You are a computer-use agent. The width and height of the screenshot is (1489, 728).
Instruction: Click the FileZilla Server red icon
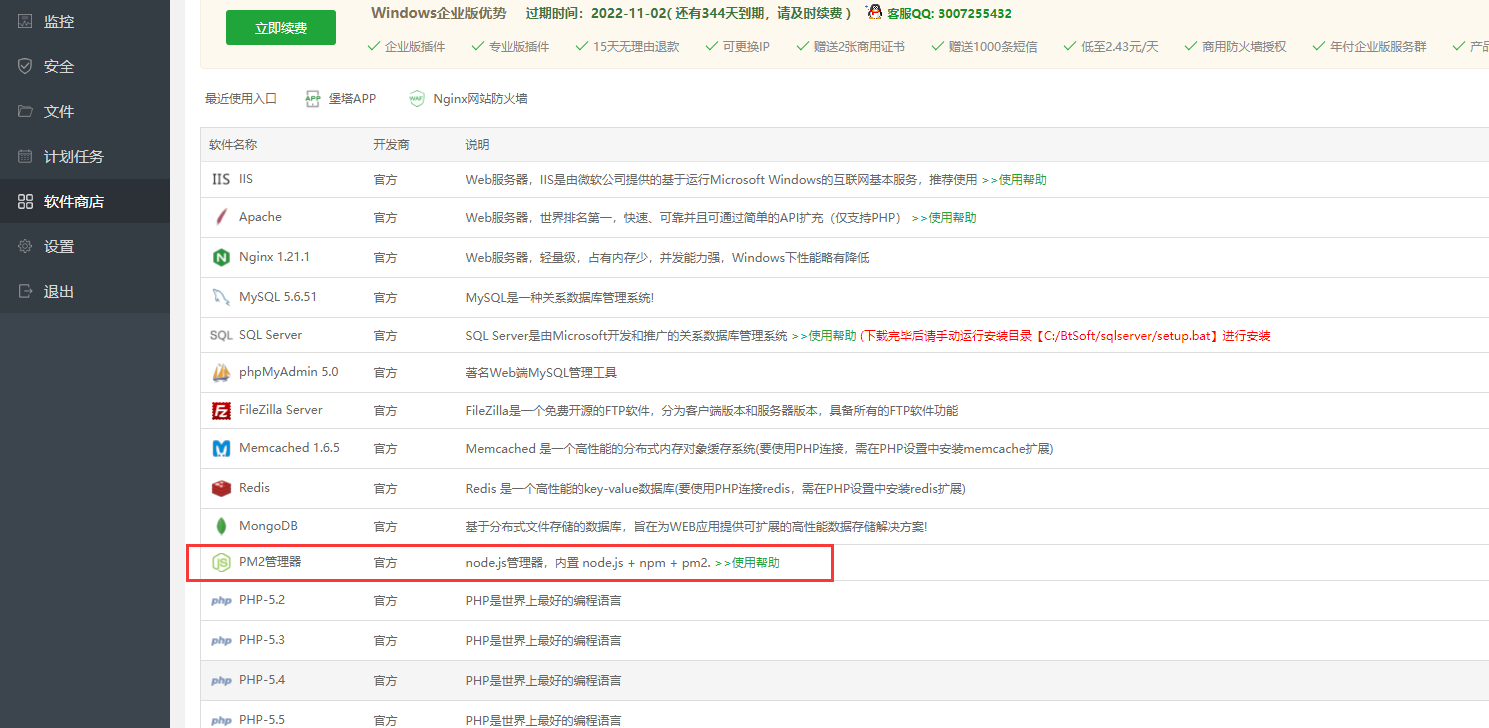[221, 410]
